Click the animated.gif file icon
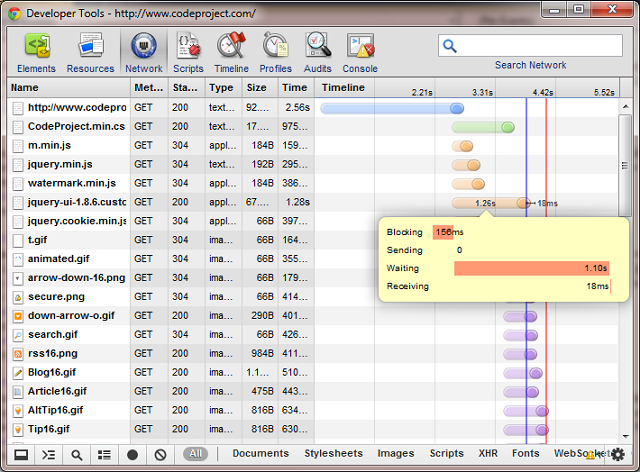Screen dimensions: 640x472 [x=18, y=259]
